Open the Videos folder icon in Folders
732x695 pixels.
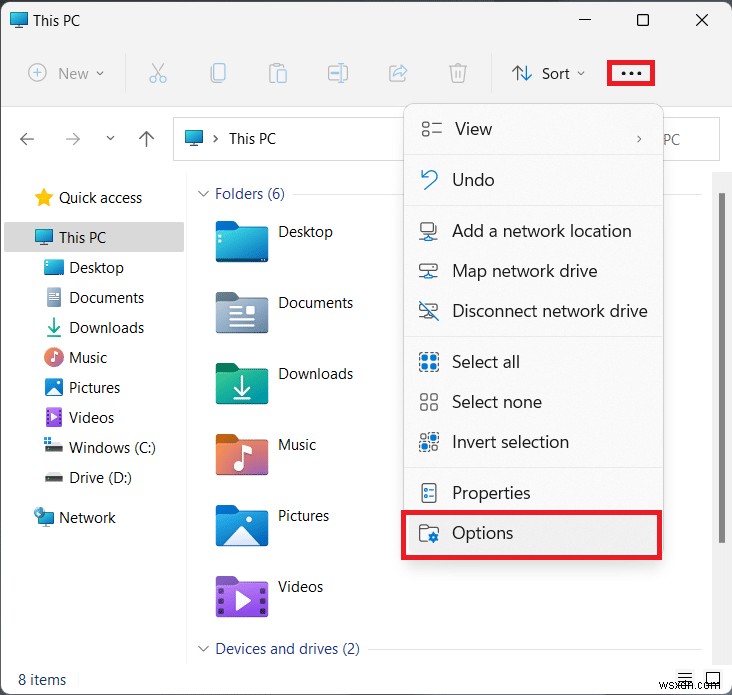point(242,597)
